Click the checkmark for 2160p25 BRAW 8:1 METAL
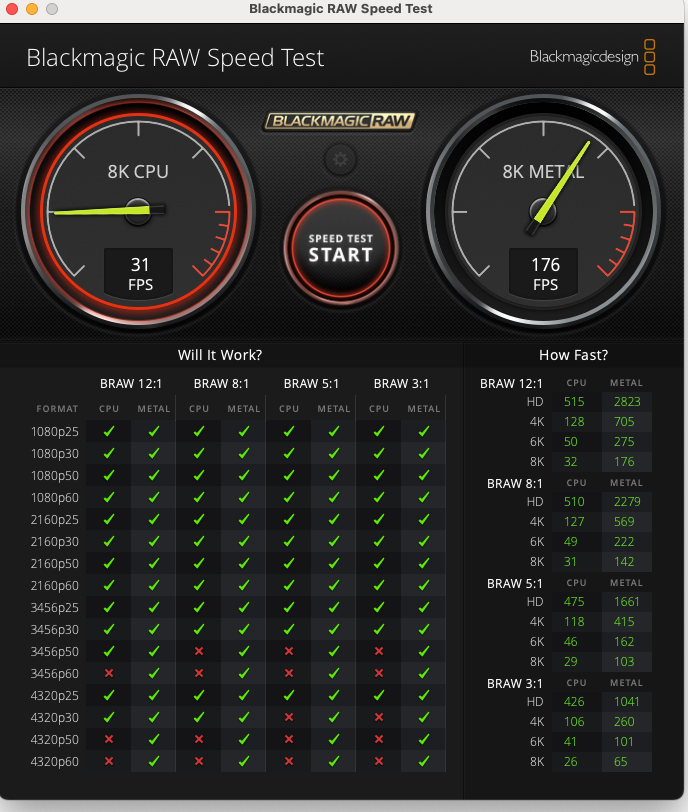Screen dimensions: 688x812 (244, 519)
